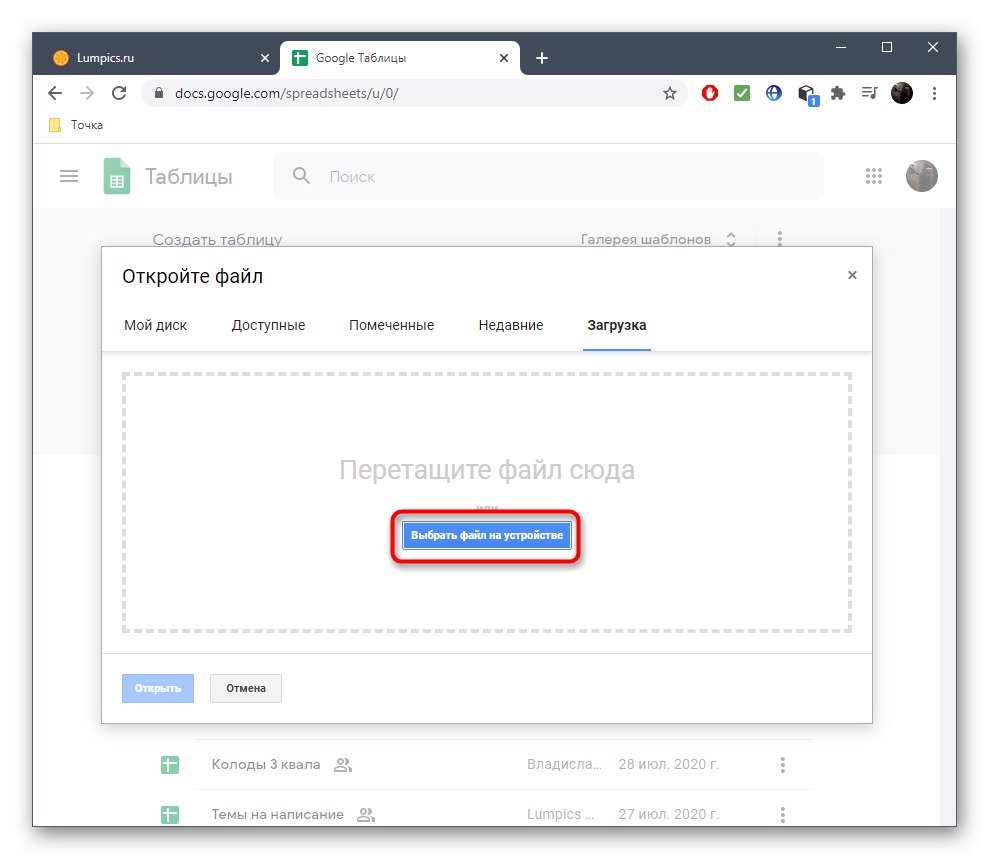Click the playlist extension icon in toolbar
The height and width of the screenshot is (859, 989).
pos(869,92)
